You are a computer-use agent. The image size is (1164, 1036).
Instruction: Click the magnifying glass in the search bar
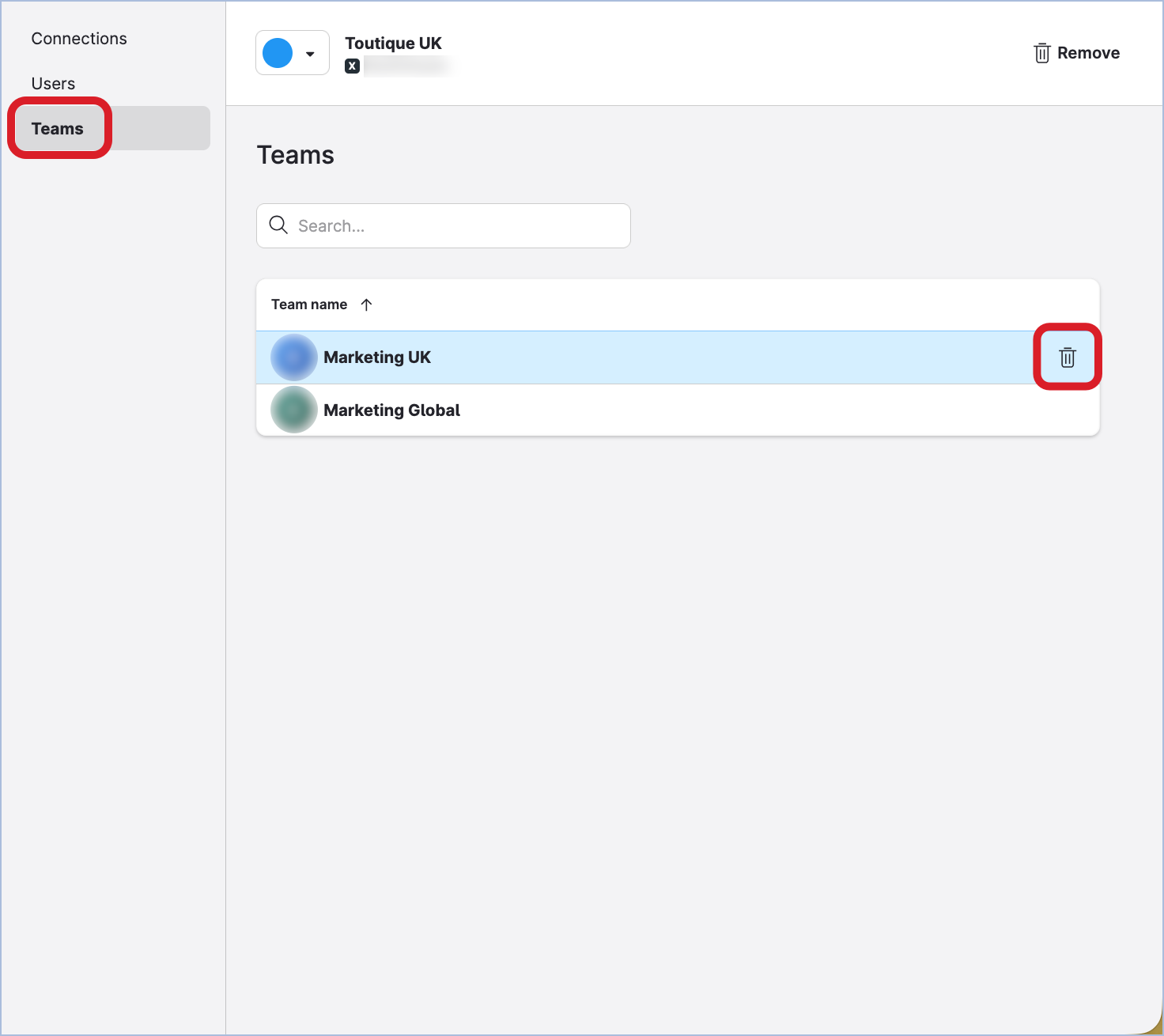click(x=278, y=225)
